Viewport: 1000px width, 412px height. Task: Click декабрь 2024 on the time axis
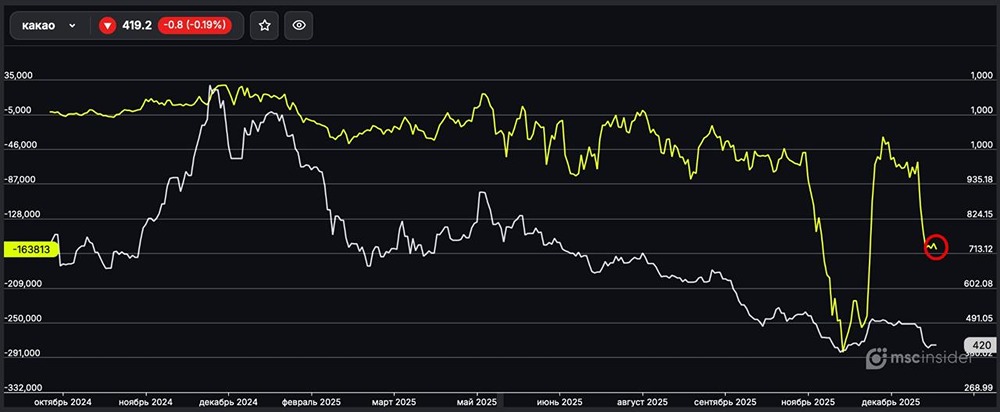pyautogui.click(x=228, y=402)
